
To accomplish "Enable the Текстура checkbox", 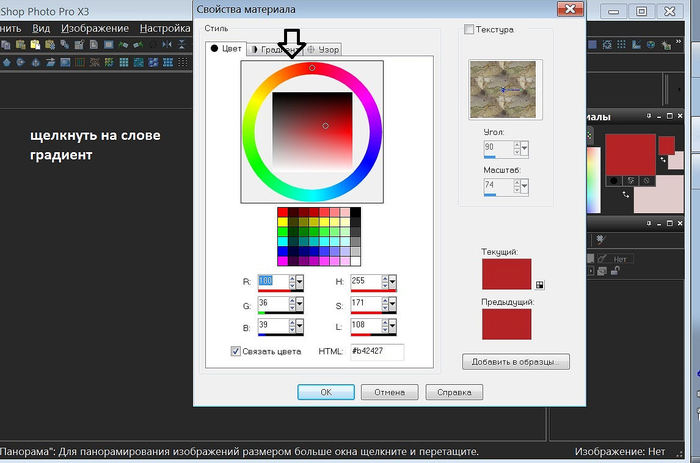I will [470, 30].
